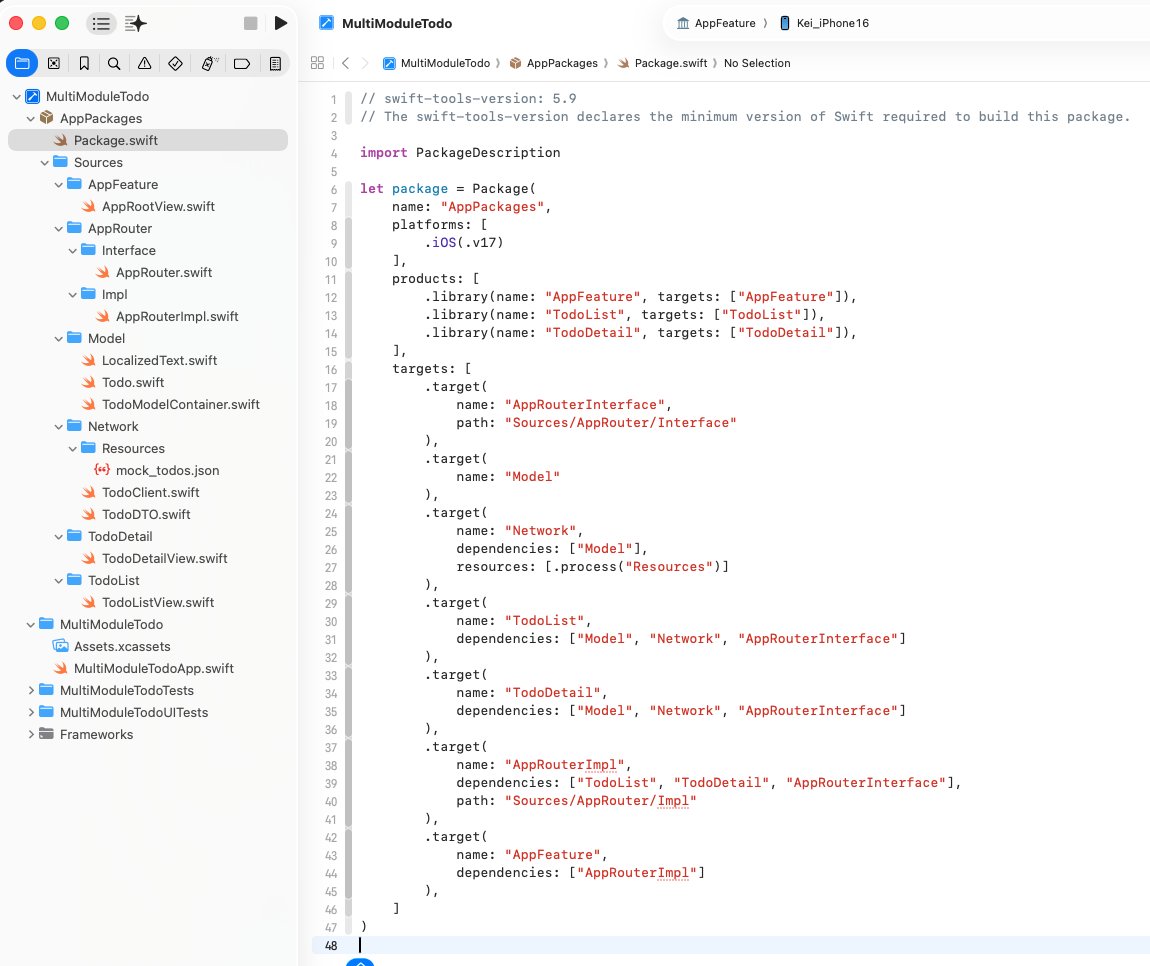
Task: Open the Test navigator diamond tab
Action: point(175,64)
